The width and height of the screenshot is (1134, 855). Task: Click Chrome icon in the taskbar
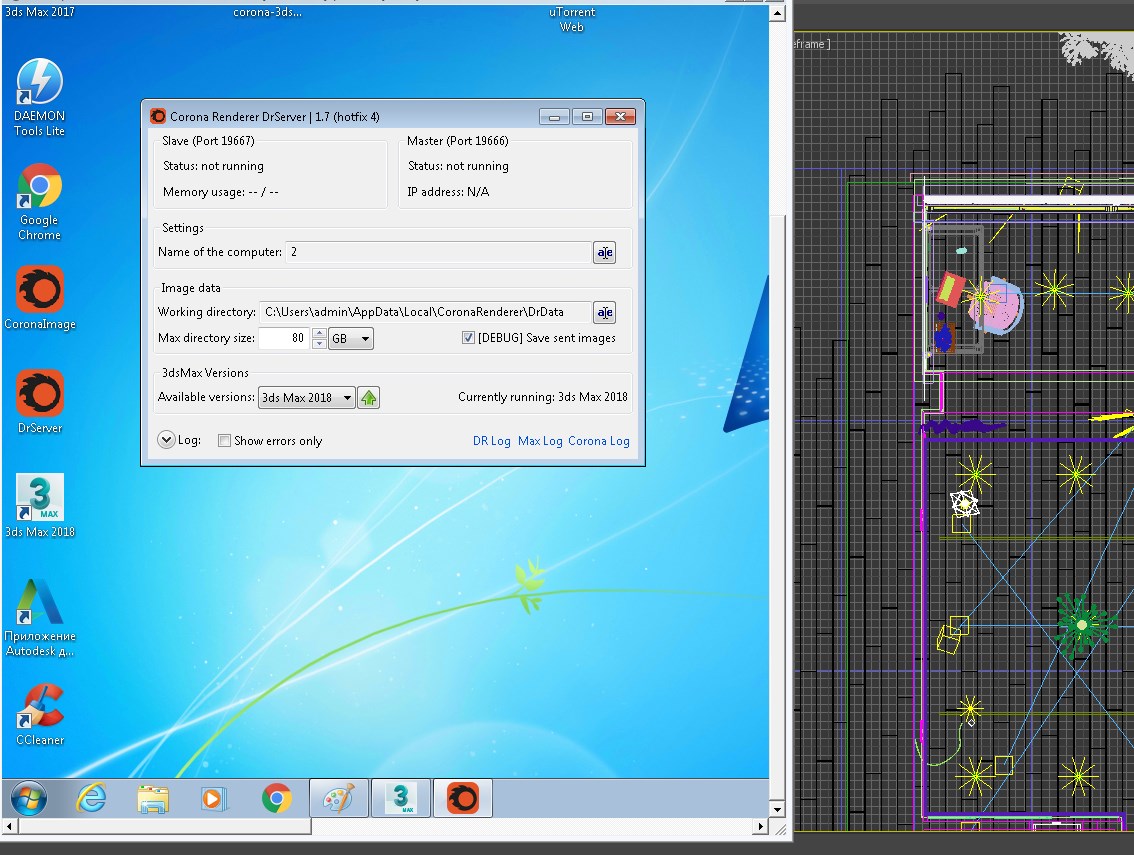coord(276,799)
